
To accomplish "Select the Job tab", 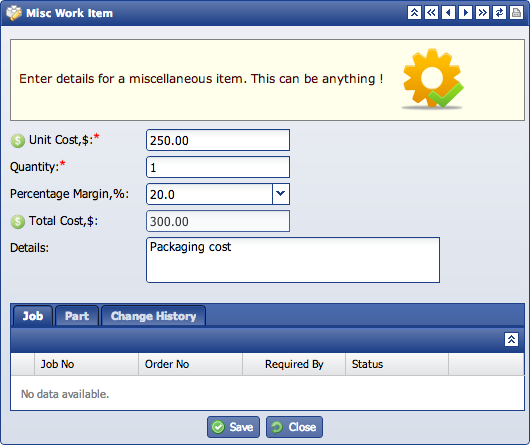I will click(33, 316).
